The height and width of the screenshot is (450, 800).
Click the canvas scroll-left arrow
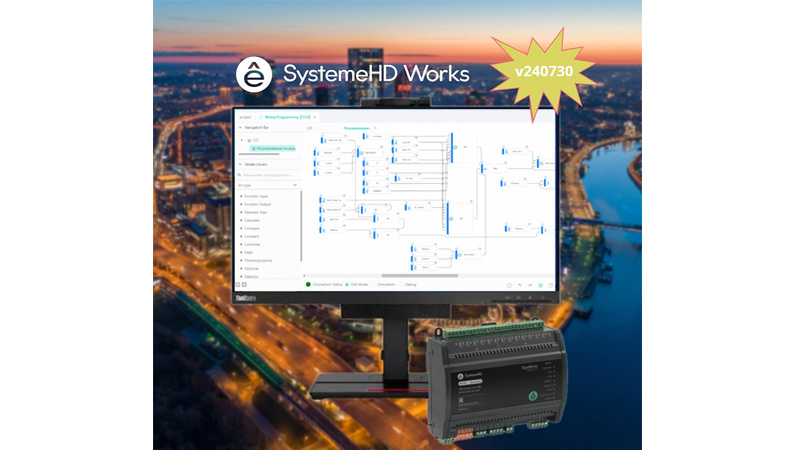coord(305,276)
